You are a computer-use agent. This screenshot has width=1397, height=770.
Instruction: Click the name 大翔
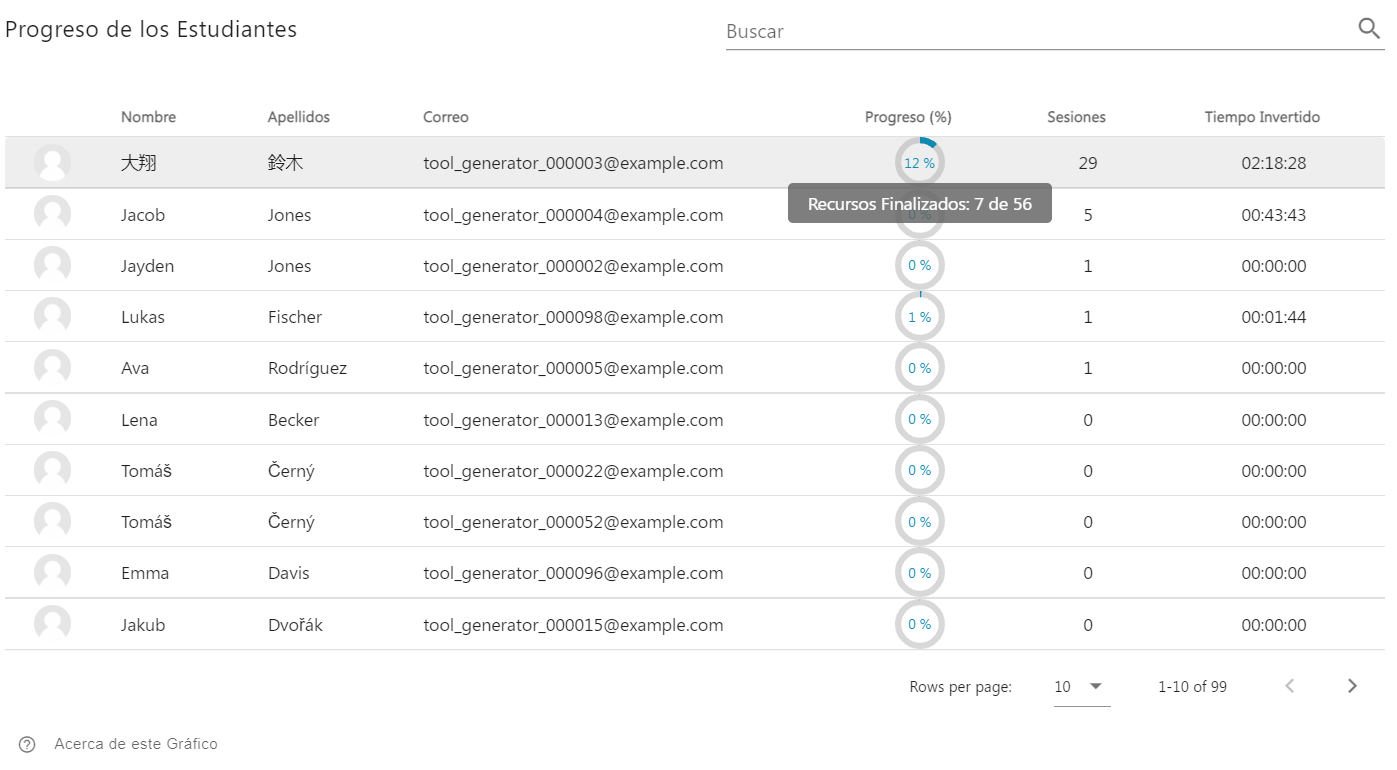click(x=139, y=163)
